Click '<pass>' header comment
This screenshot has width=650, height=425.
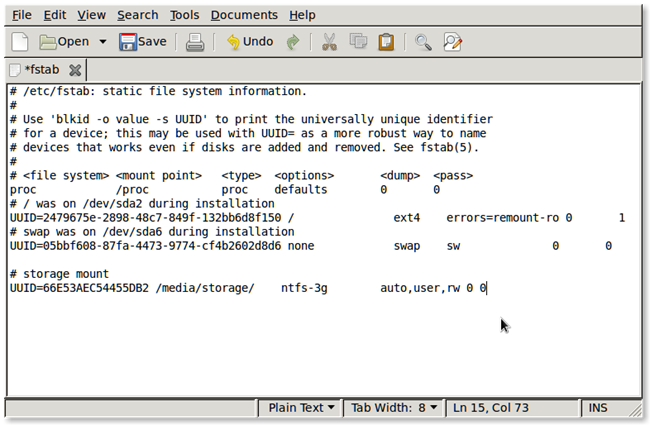(453, 175)
